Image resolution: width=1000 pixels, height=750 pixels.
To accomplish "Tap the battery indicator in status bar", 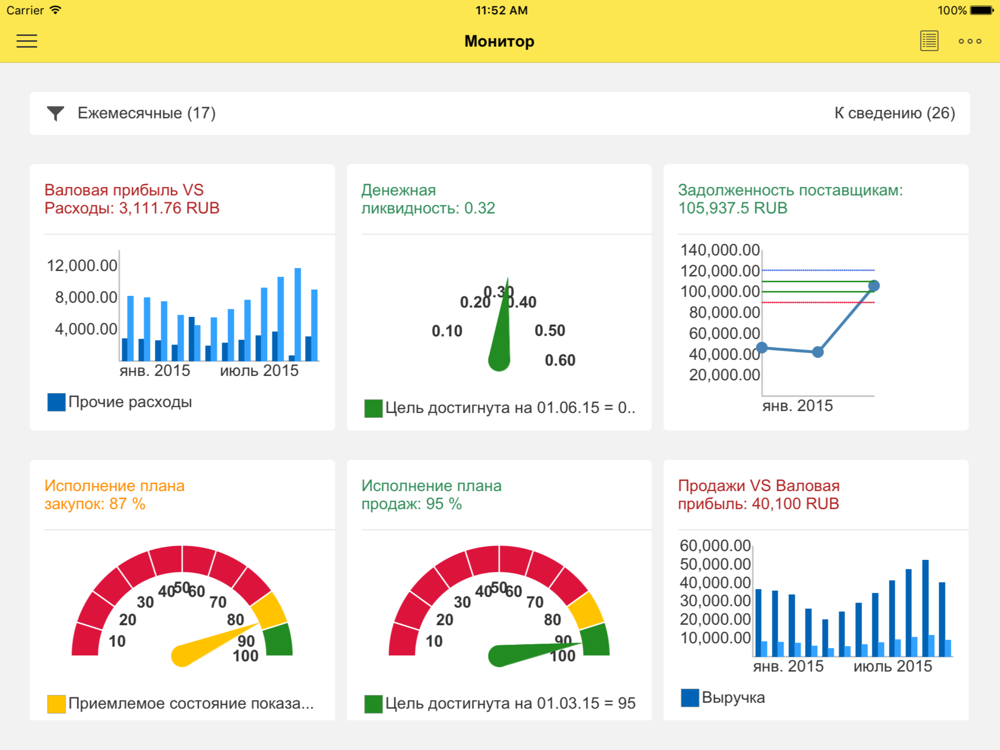I will tap(979, 10).
